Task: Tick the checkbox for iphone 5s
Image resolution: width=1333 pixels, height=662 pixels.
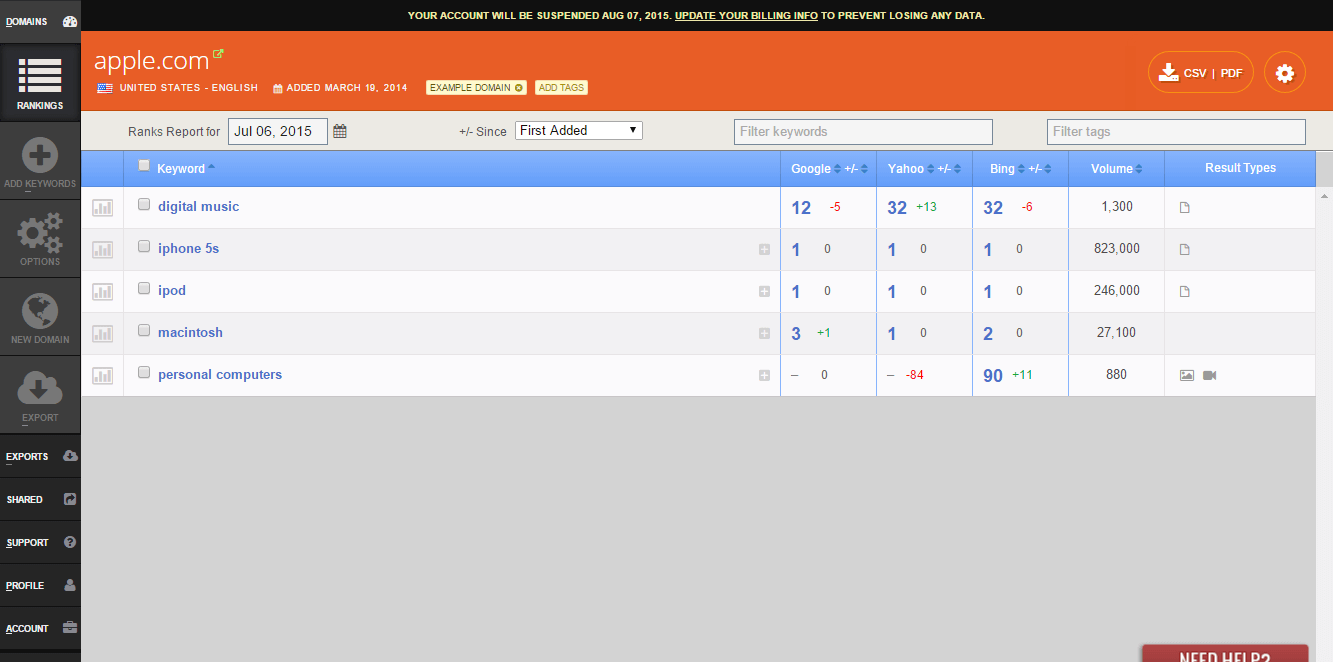Action: 144,247
